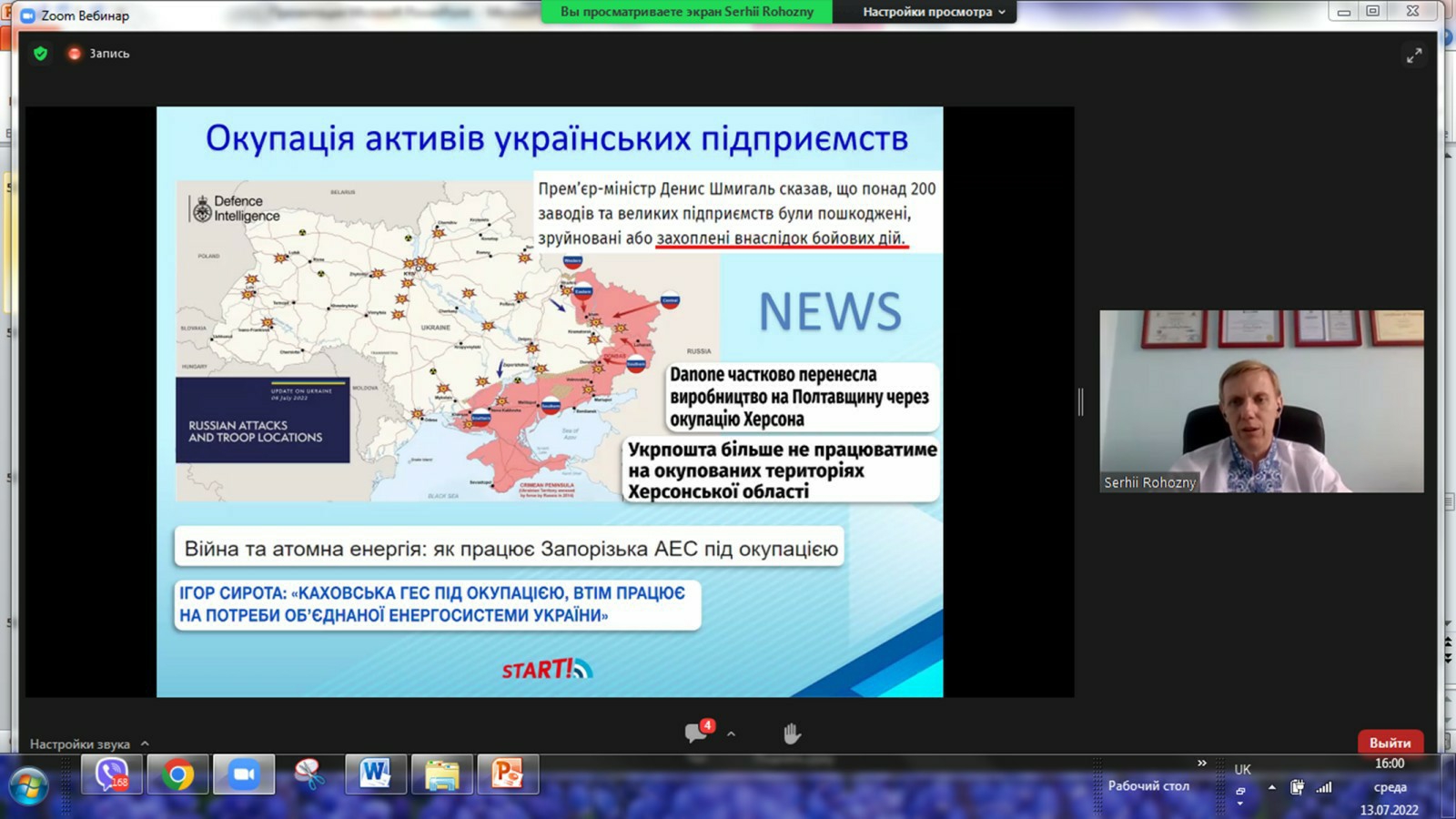Switch input language via the UK indicator
This screenshot has width=1456, height=819.
[1242, 770]
